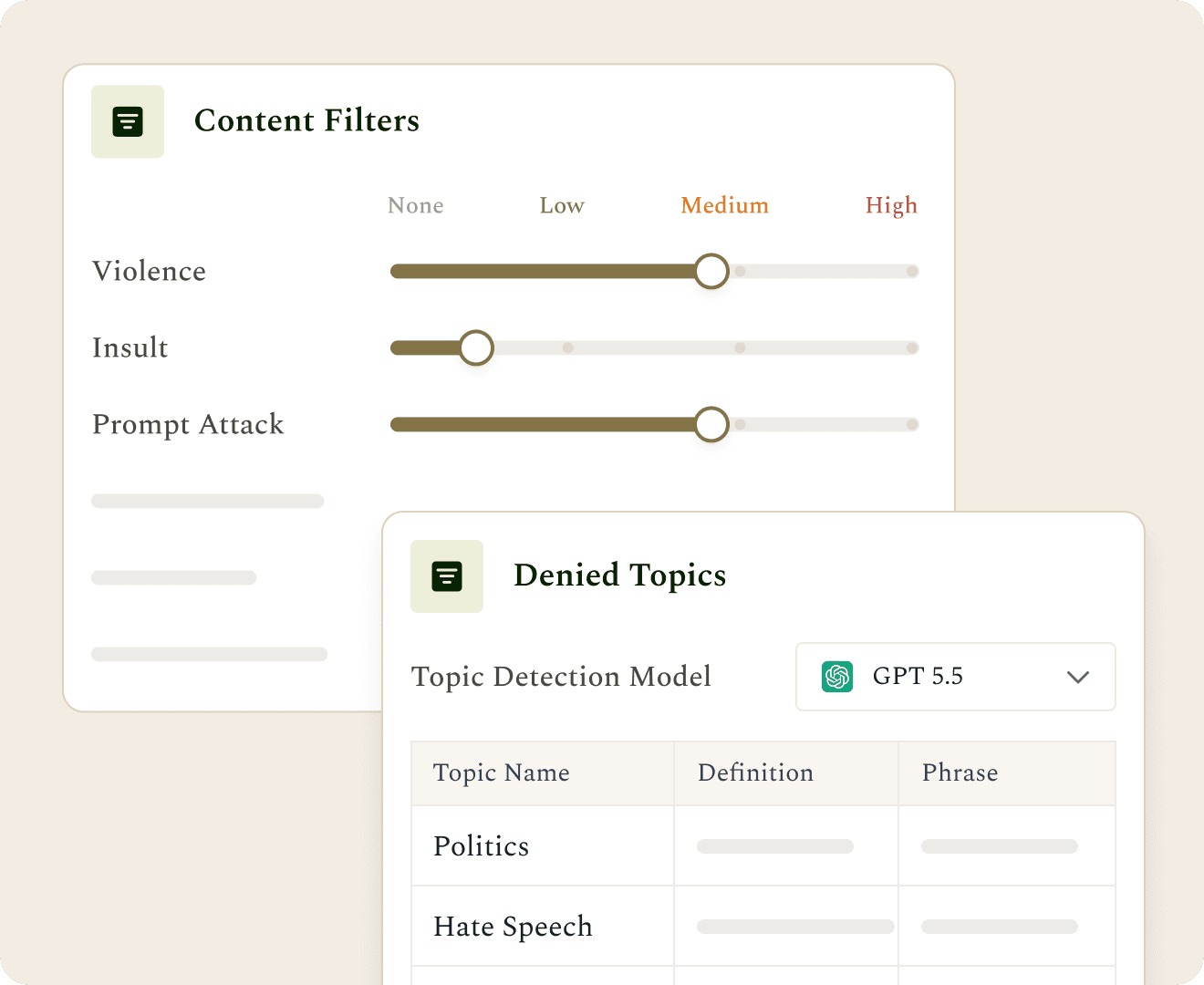Screen dimensions: 1204x985
Task: Select the Politics topic row
Action: coord(763,845)
